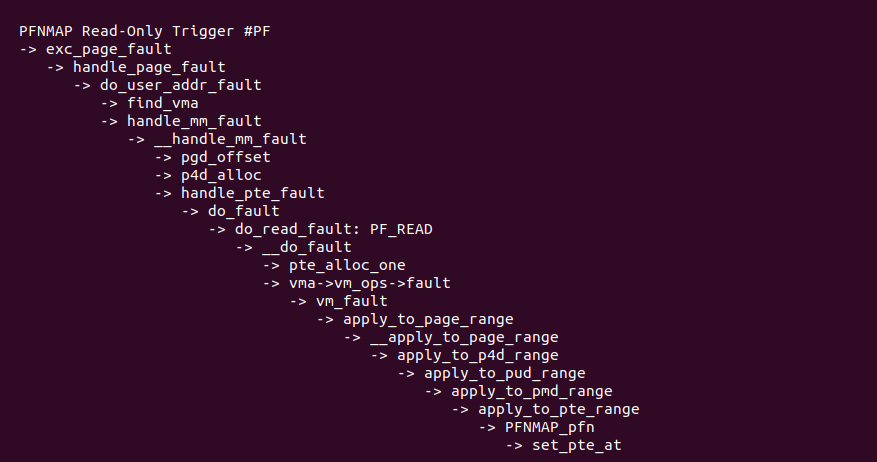Click the pte_alloc_one call
The image size is (877, 462).
tap(347, 265)
